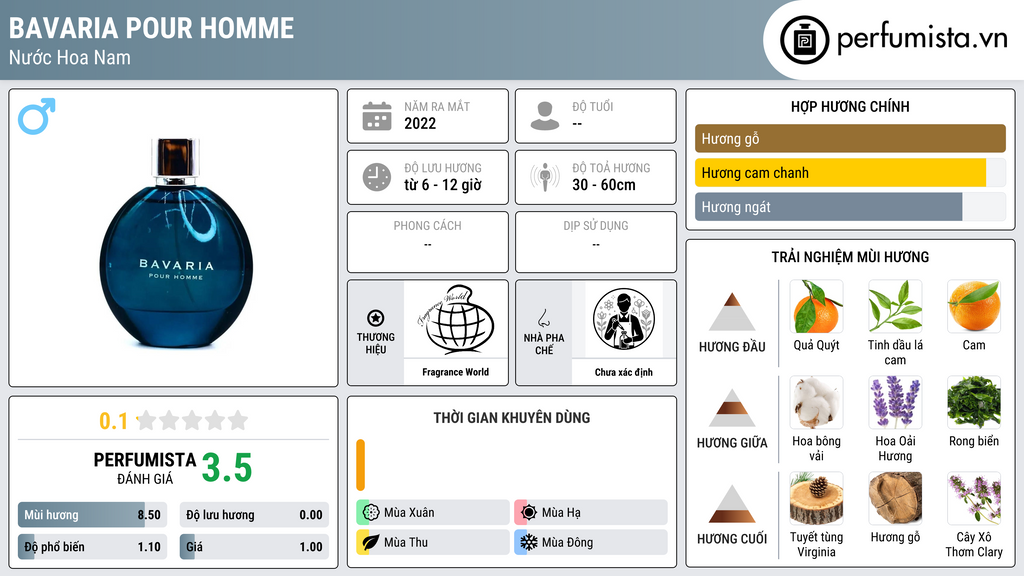The image size is (1024, 576).
Task: Select the Hương gỗ wood note image
Action: click(895, 499)
